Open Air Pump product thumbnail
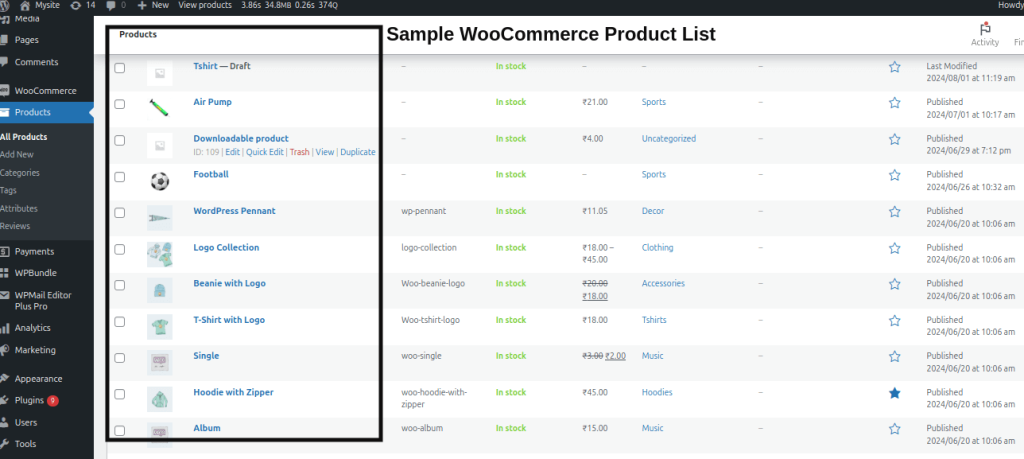 click(159, 108)
